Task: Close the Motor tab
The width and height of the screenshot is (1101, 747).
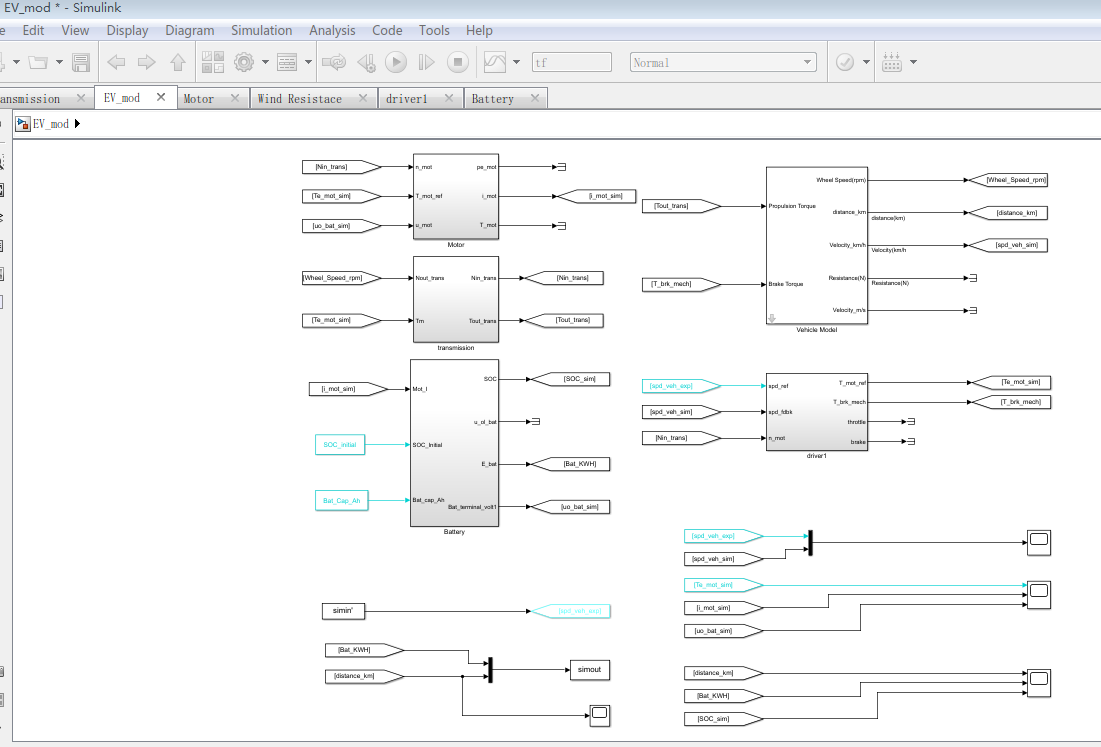Action: point(235,98)
